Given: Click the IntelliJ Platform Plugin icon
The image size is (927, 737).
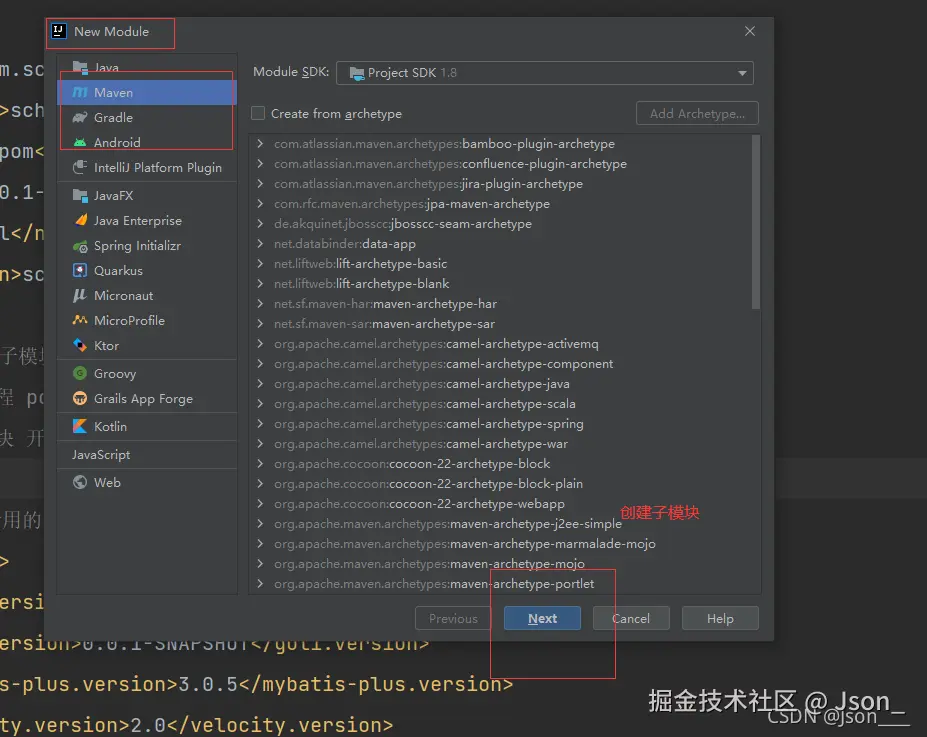Looking at the screenshot, I should [x=80, y=167].
